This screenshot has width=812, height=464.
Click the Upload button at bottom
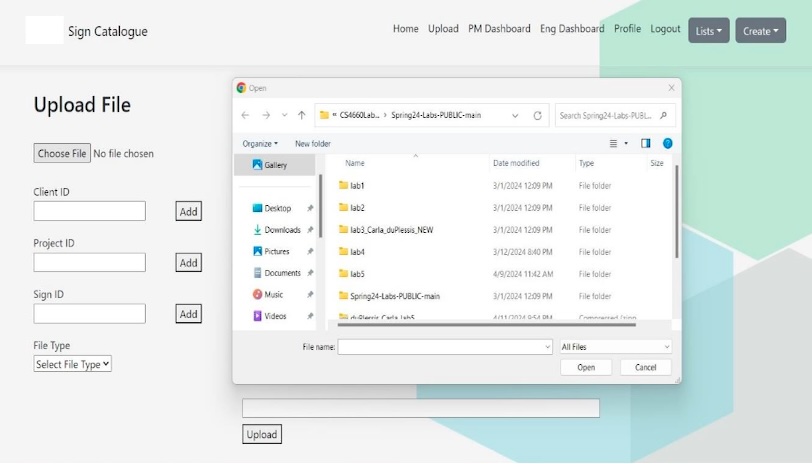click(x=262, y=434)
